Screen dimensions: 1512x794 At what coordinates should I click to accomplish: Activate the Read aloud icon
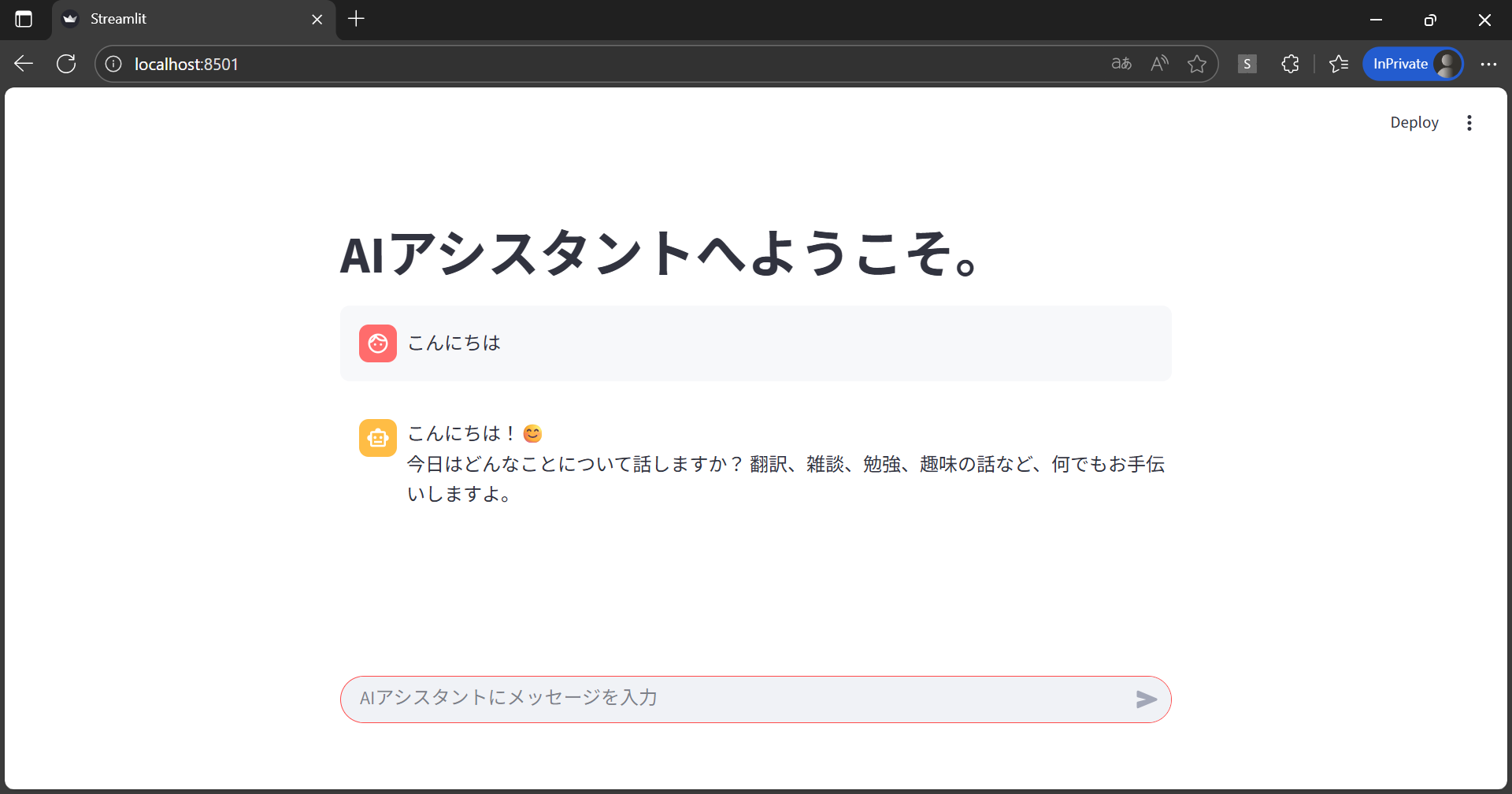(x=1159, y=64)
